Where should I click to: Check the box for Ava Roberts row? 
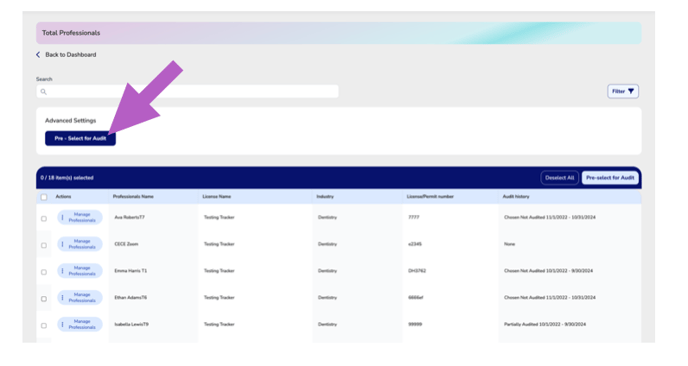(x=44, y=219)
